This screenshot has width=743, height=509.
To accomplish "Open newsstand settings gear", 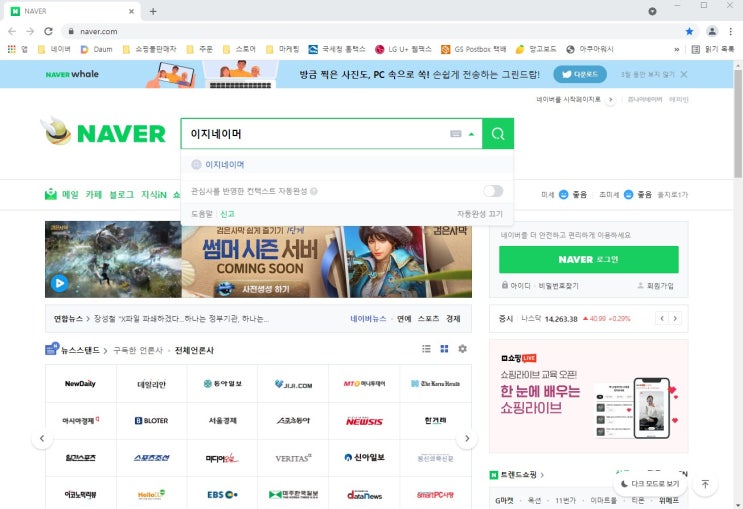I will [462, 349].
